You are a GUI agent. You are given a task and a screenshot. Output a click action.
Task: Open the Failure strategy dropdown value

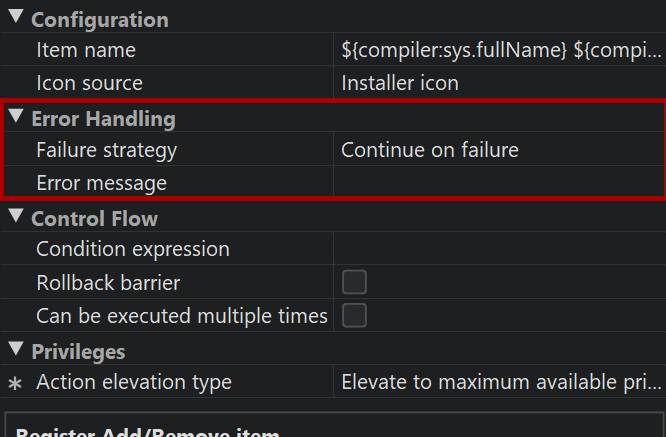pos(500,150)
